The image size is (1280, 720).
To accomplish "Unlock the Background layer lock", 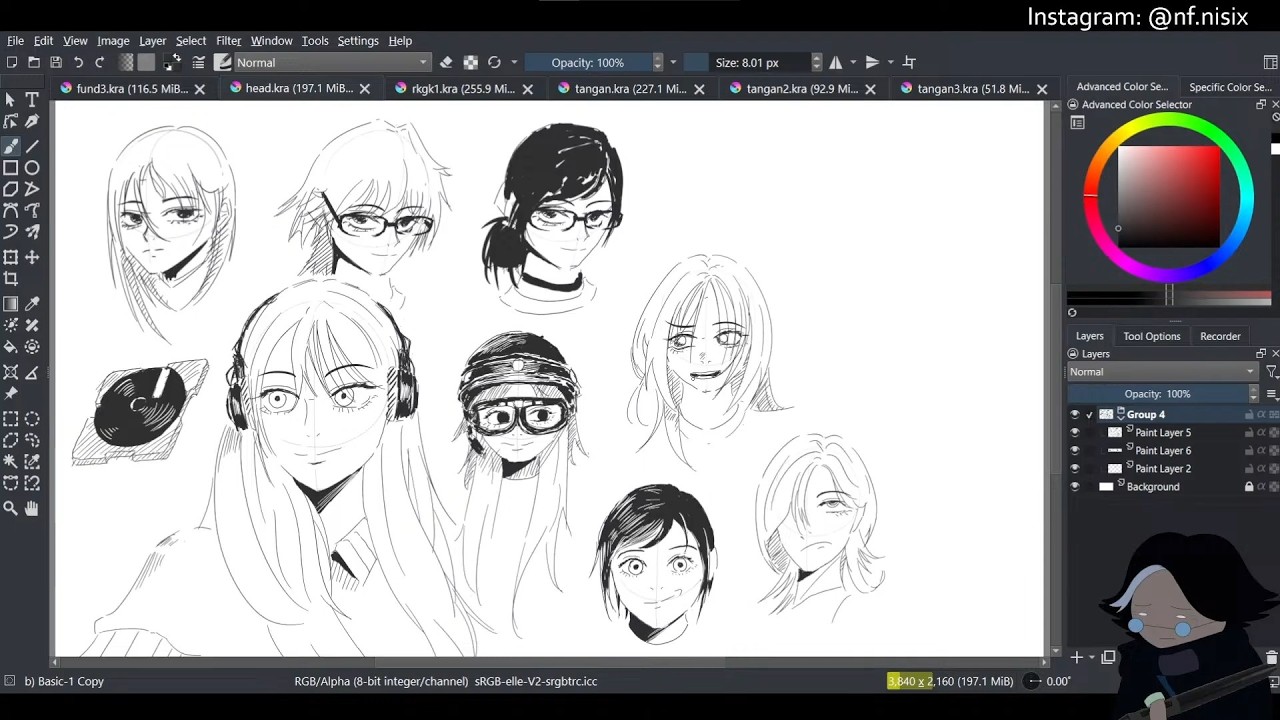I will click(1248, 487).
